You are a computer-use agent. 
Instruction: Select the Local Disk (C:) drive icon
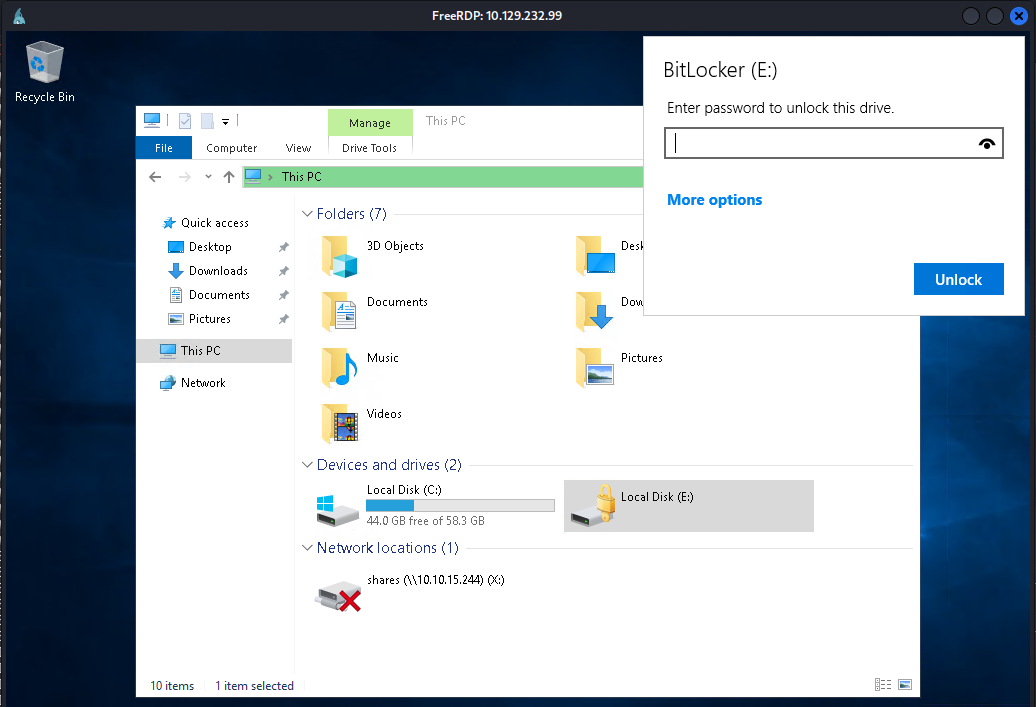[337, 510]
